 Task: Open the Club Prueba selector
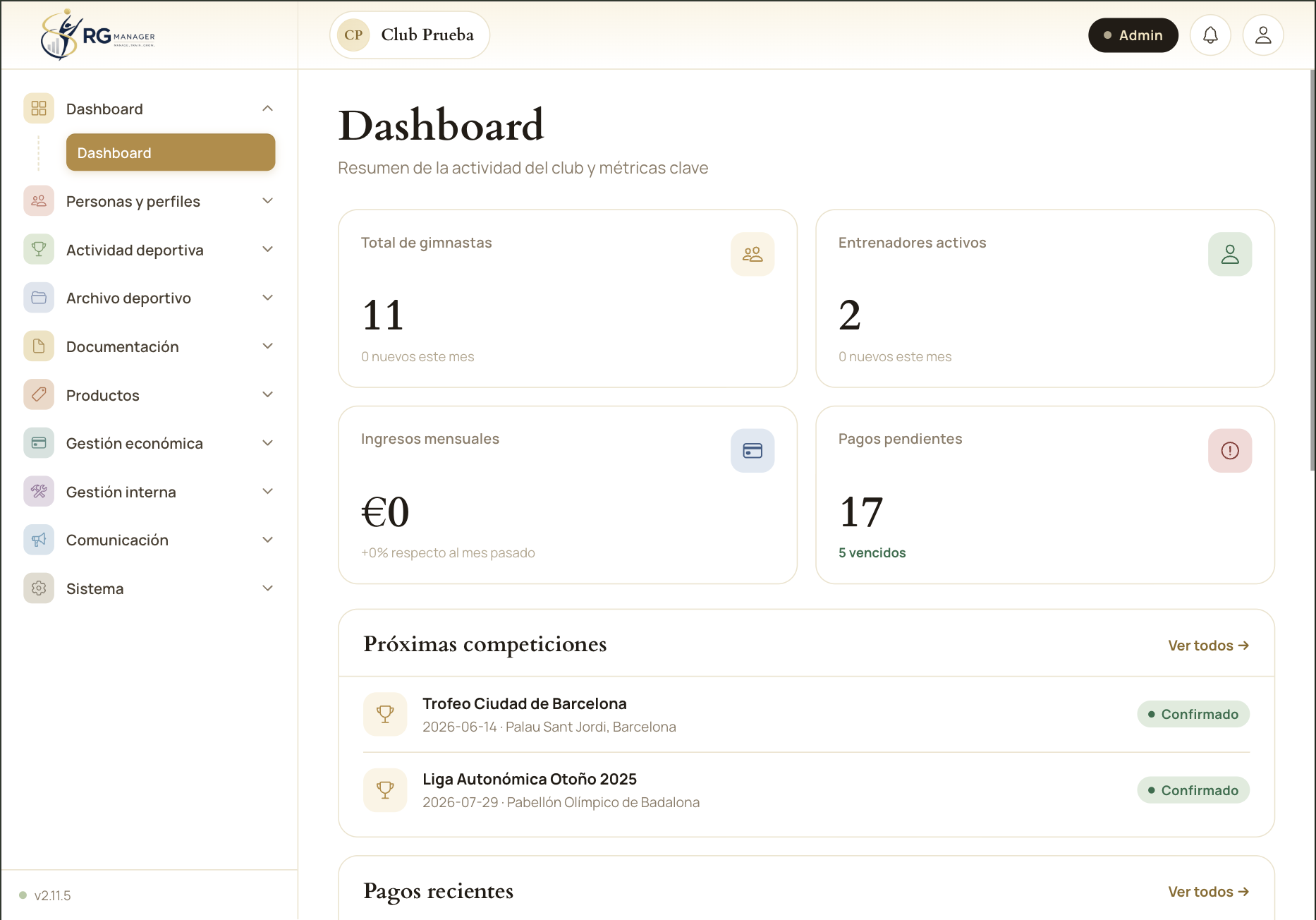pyautogui.click(x=410, y=35)
